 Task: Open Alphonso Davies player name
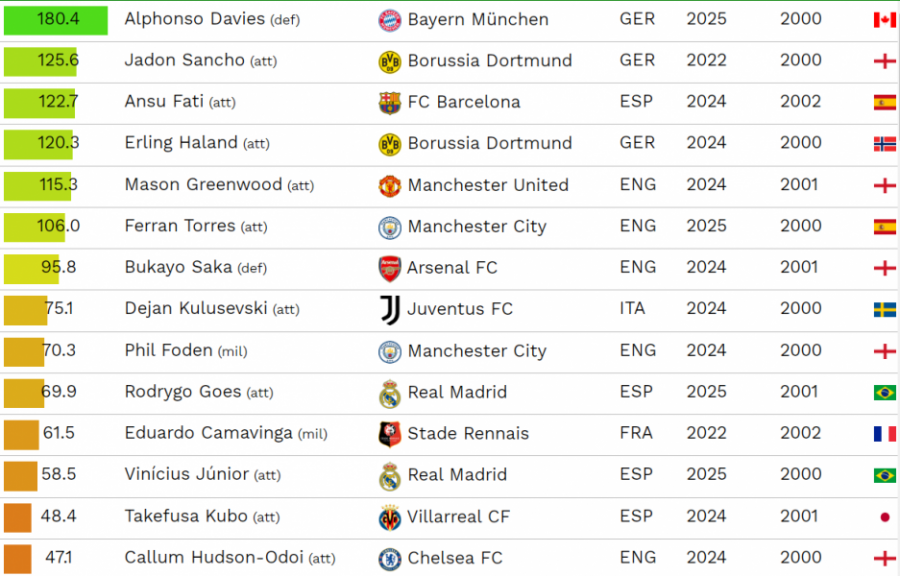(195, 19)
